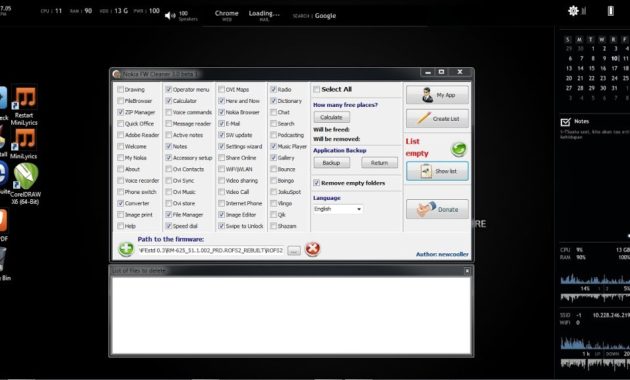This screenshot has height=380, width=630.
Task: Check the Shazam checkbox
Action: pos(274,226)
